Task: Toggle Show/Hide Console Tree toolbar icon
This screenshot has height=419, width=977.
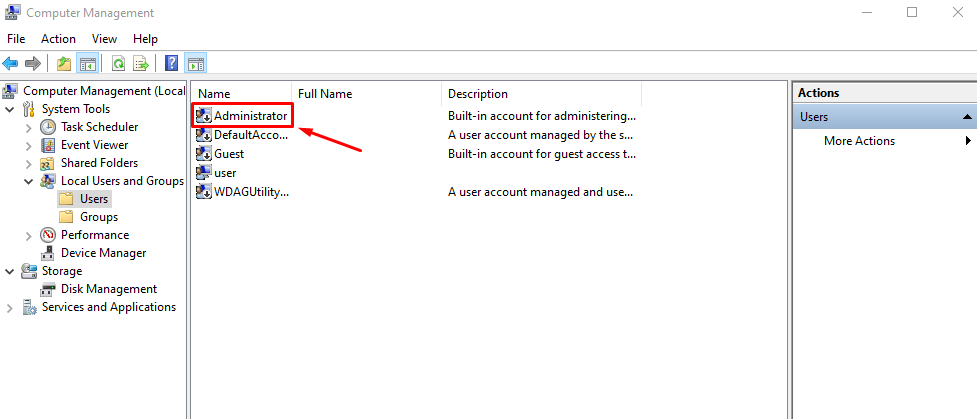Action: (x=87, y=63)
